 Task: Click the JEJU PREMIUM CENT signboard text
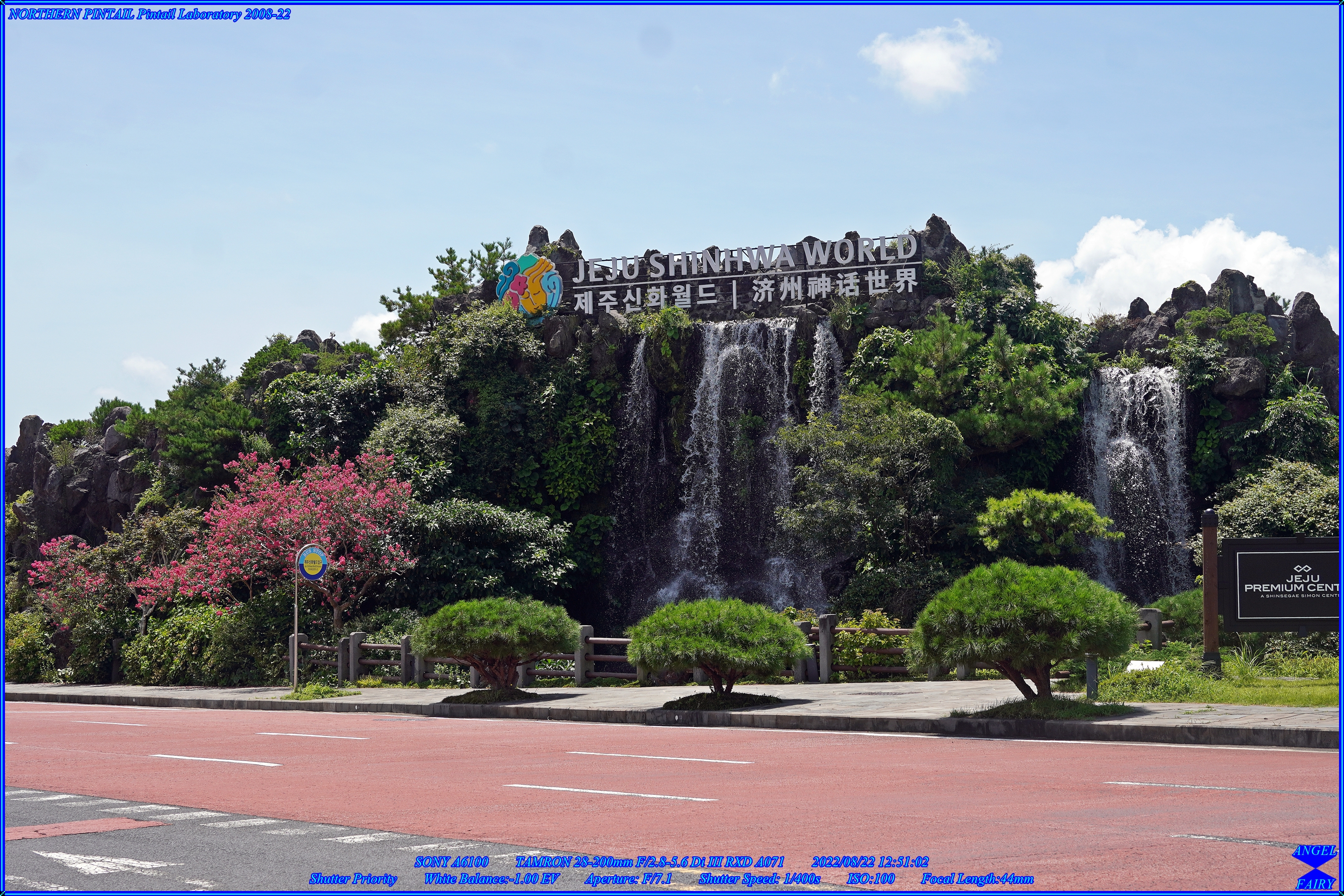(x=1291, y=583)
